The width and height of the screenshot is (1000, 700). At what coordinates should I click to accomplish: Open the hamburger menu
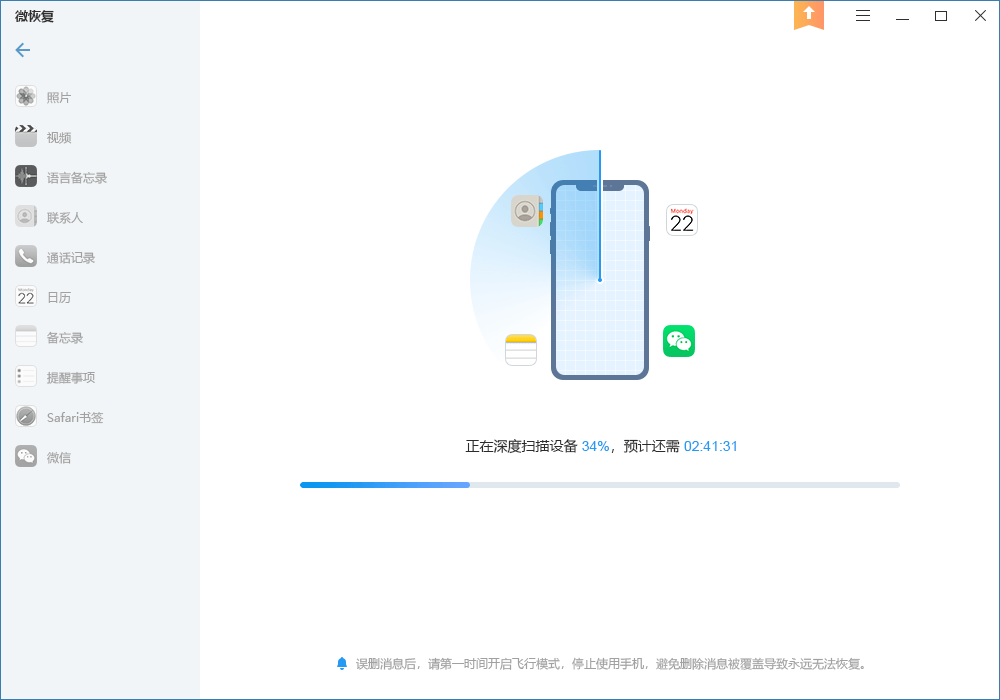862,15
